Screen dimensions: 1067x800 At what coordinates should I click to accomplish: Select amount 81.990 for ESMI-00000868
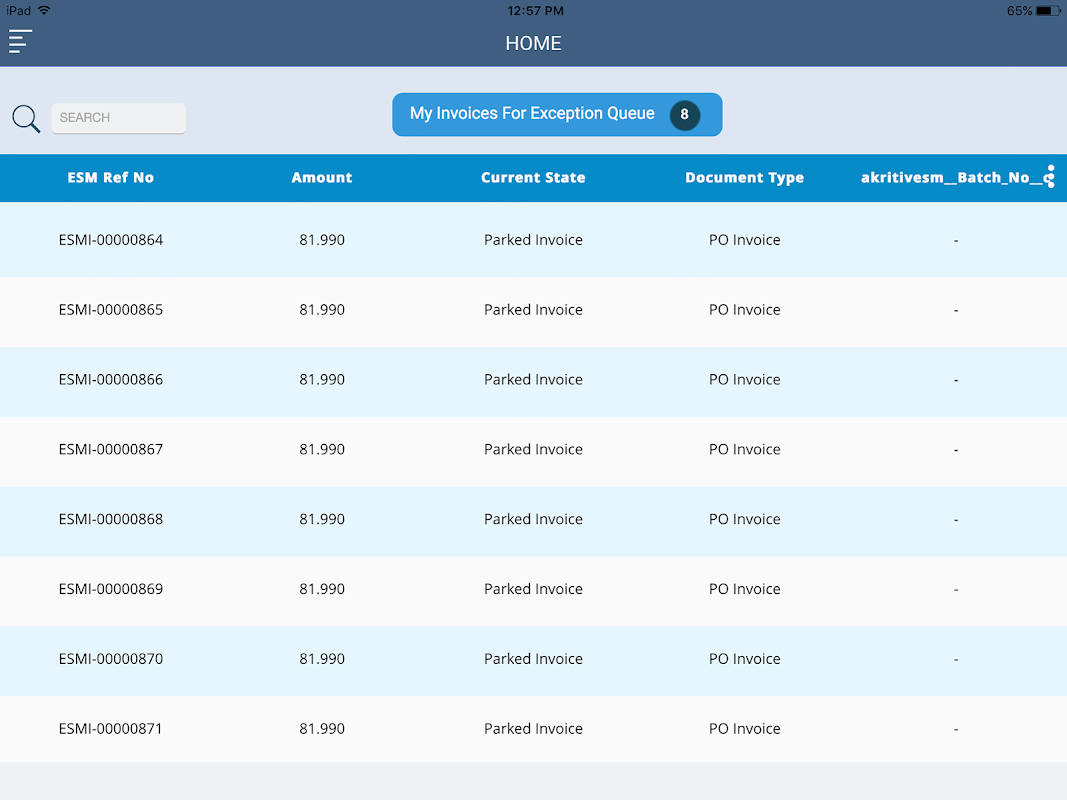pyautogui.click(x=322, y=520)
